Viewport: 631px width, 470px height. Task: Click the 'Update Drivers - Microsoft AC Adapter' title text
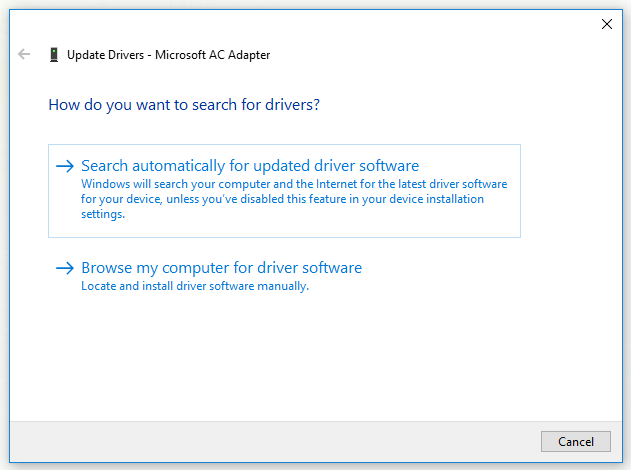click(x=168, y=55)
